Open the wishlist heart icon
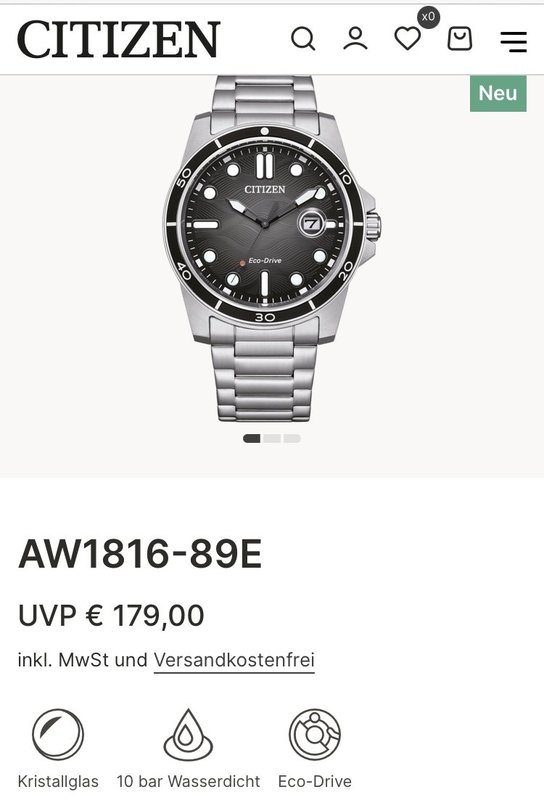The width and height of the screenshot is (544, 800). [x=408, y=39]
